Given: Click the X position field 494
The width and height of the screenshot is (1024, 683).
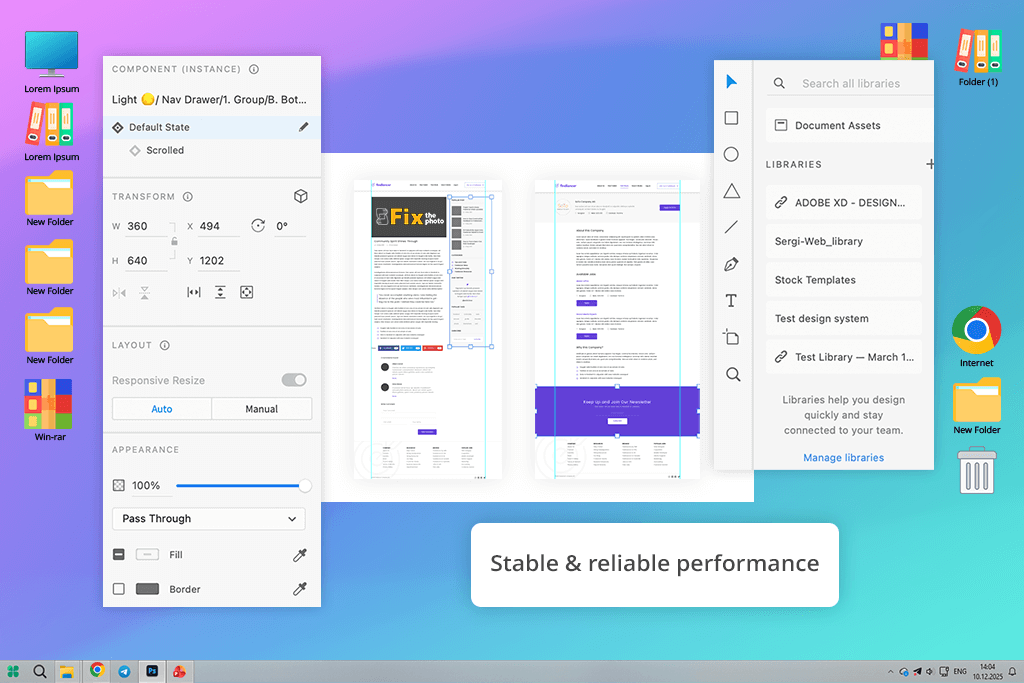Looking at the screenshot, I should click(219, 226).
